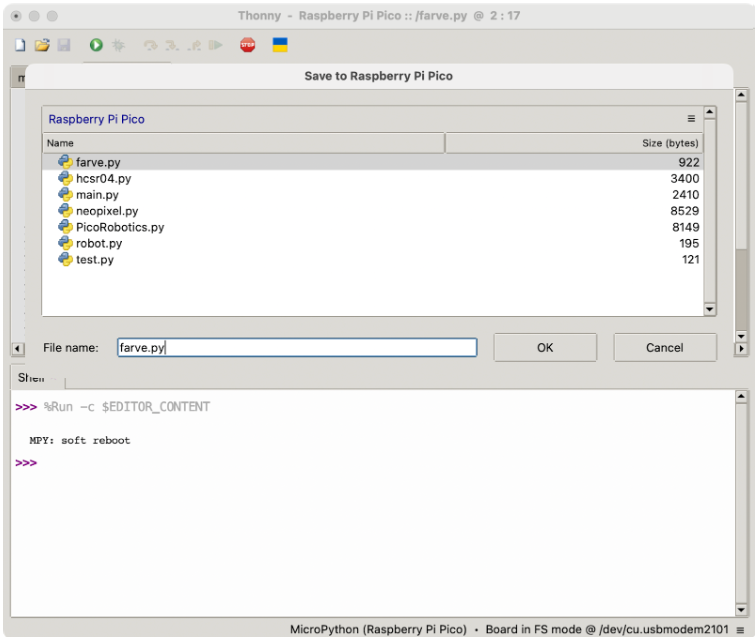
Task: Select the farve.py file row
Action: click(x=372, y=162)
